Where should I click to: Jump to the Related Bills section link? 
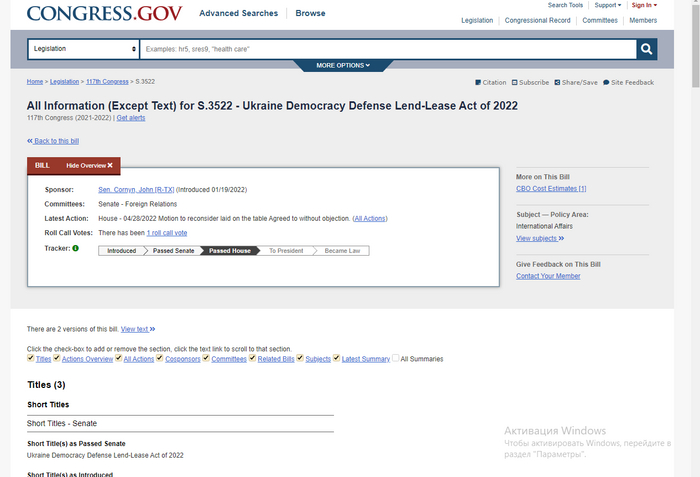(x=276, y=359)
